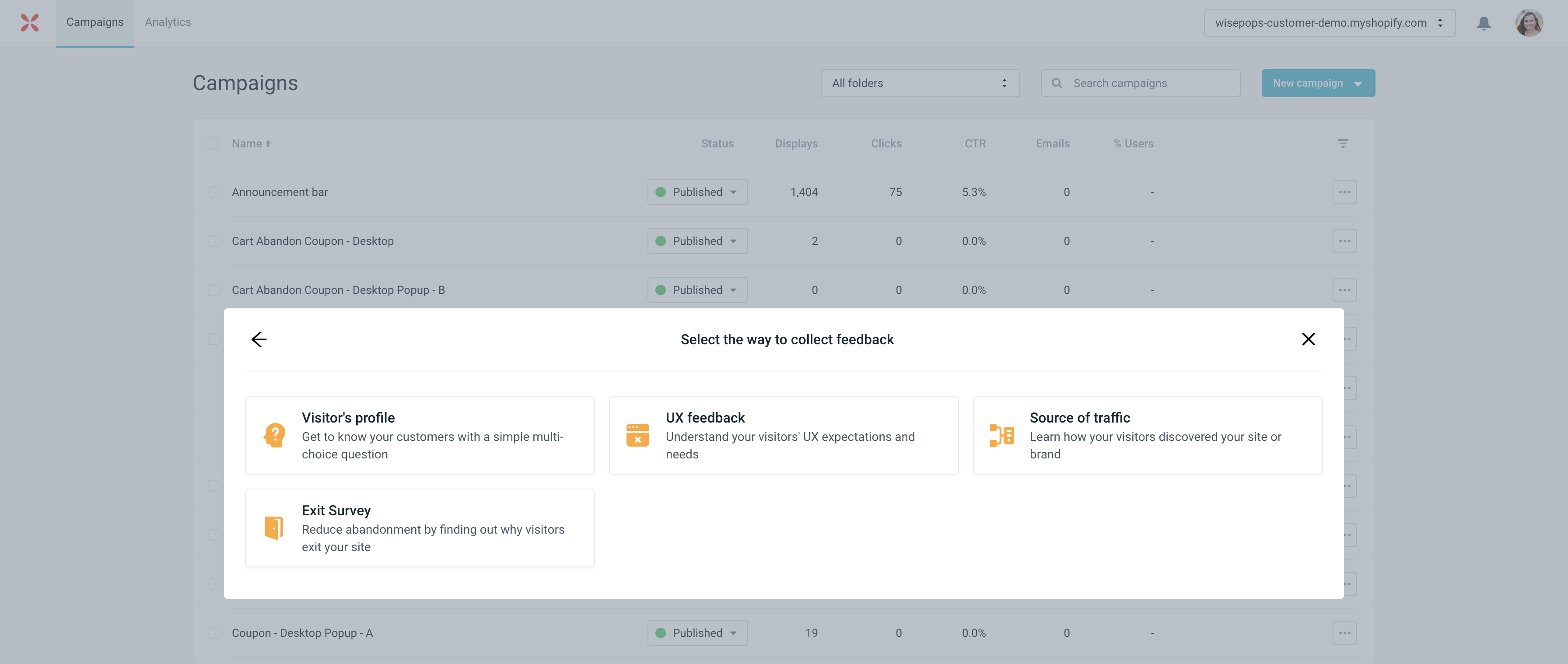Open the Published status dropdown for Announcement bar

point(697,192)
